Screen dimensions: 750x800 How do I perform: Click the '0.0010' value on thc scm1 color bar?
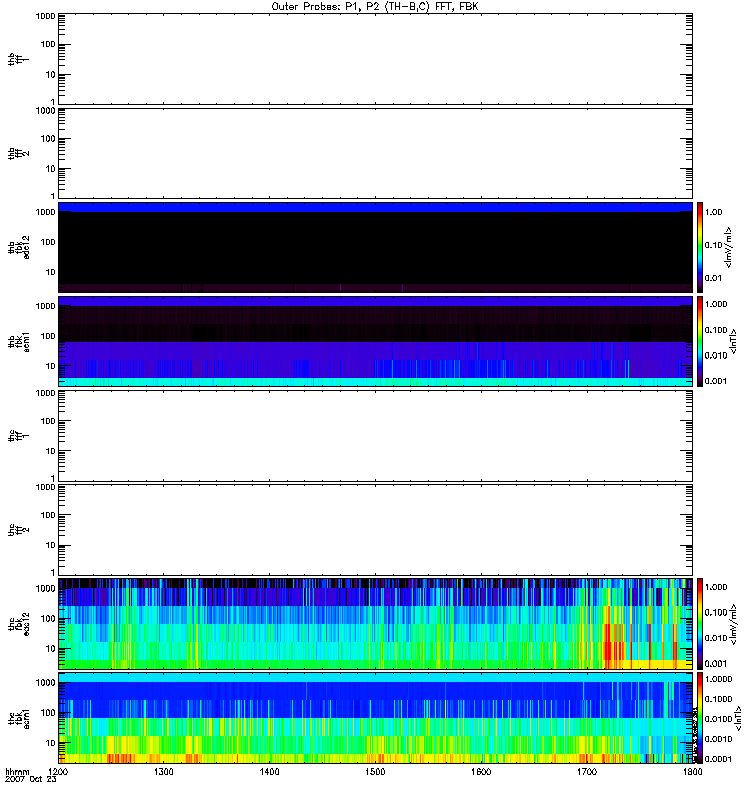(x=718, y=739)
